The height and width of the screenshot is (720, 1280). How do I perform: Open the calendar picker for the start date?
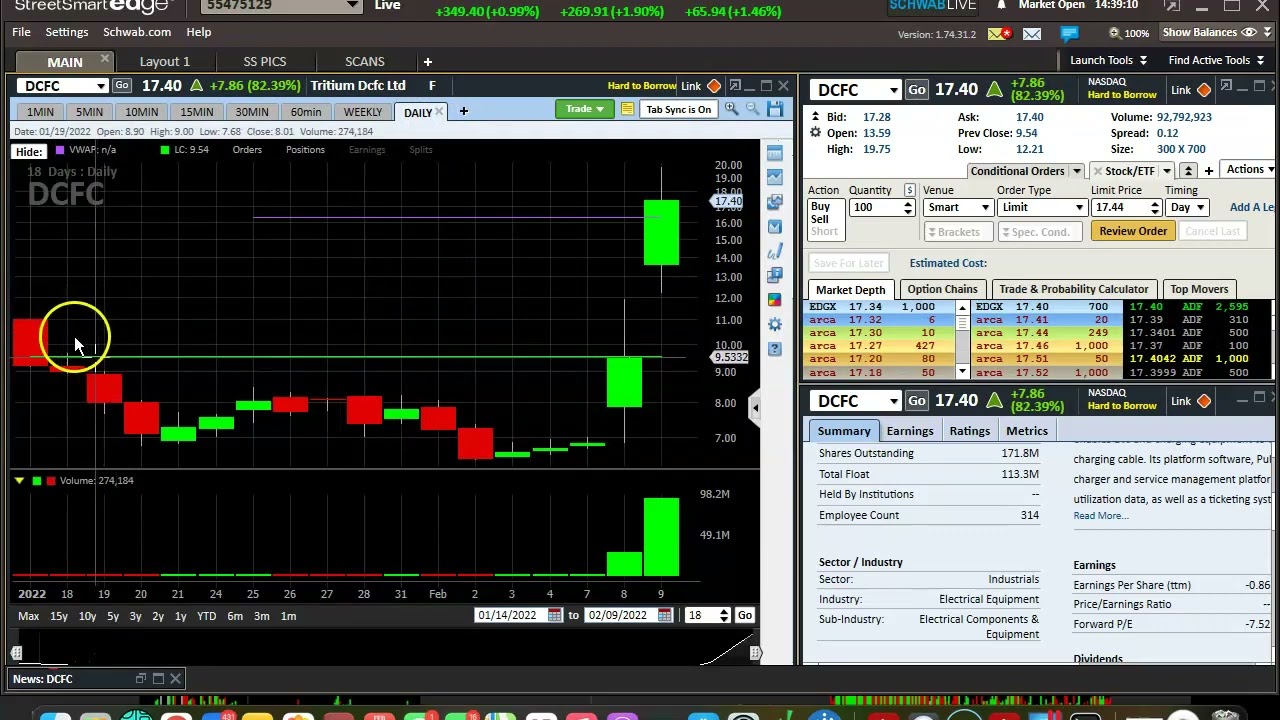point(554,616)
